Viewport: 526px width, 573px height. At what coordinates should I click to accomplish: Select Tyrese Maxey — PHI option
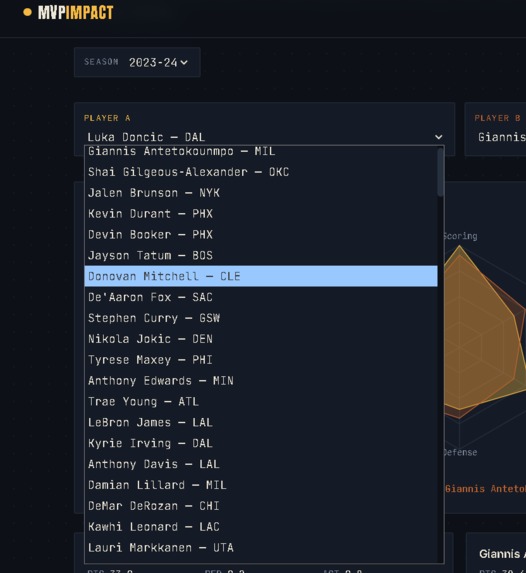[261, 360]
